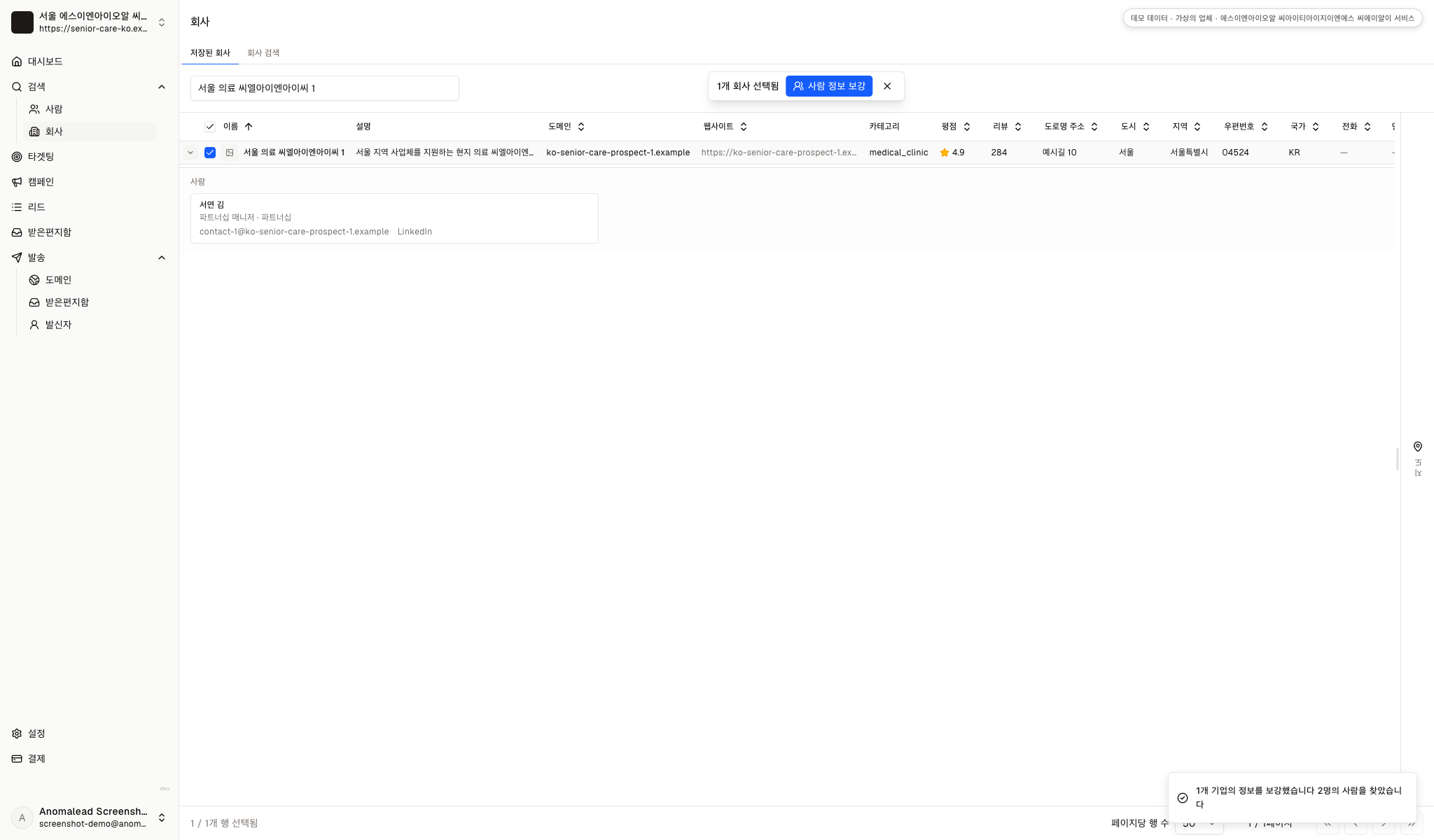
Task: Toggle the select-all header checkbox
Action: pyautogui.click(x=210, y=127)
